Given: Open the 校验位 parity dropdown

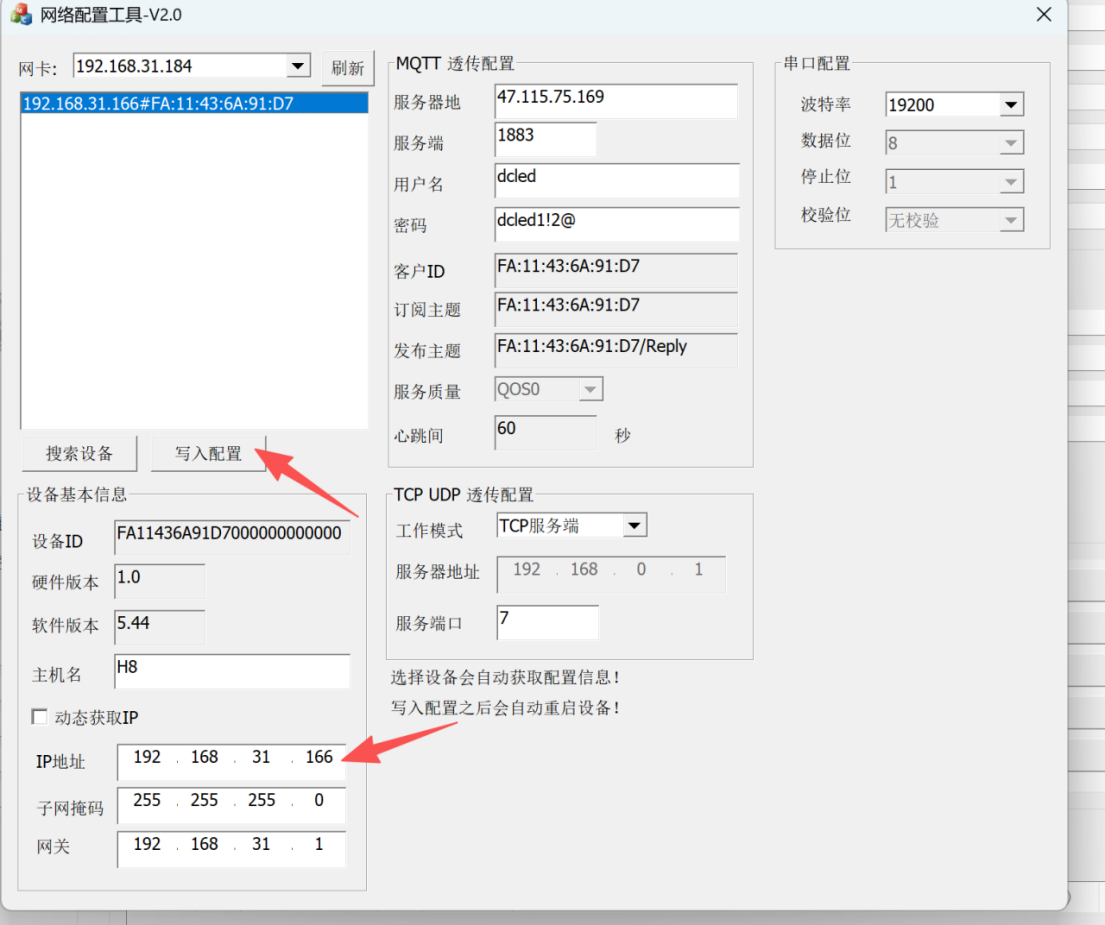Looking at the screenshot, I should pyautogui.click(x=1011, y=221).
